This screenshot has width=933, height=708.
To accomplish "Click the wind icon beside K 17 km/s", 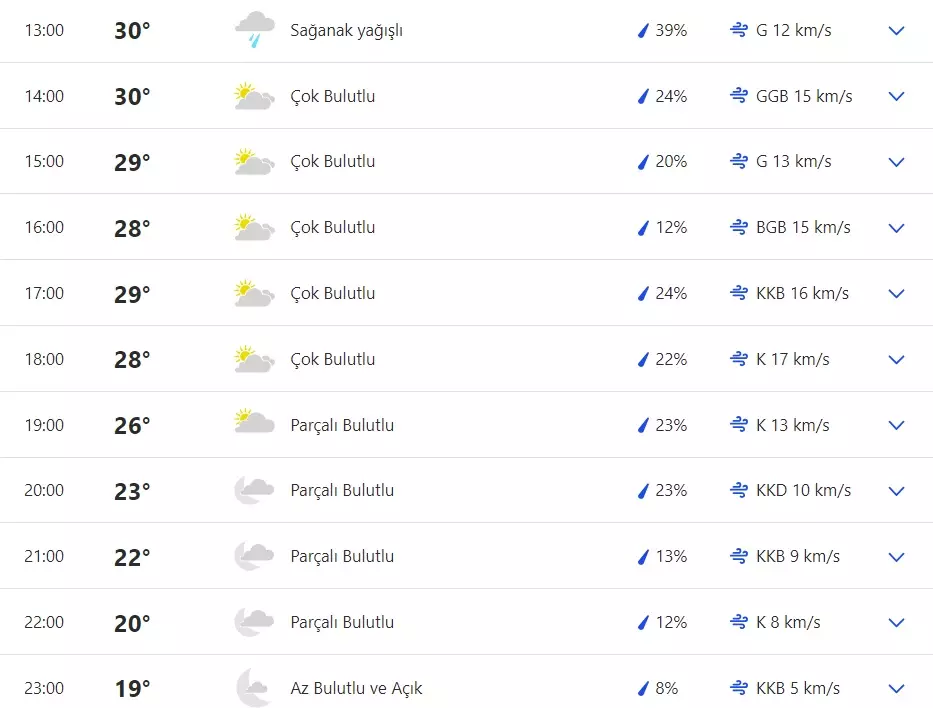I will [739, 359].
